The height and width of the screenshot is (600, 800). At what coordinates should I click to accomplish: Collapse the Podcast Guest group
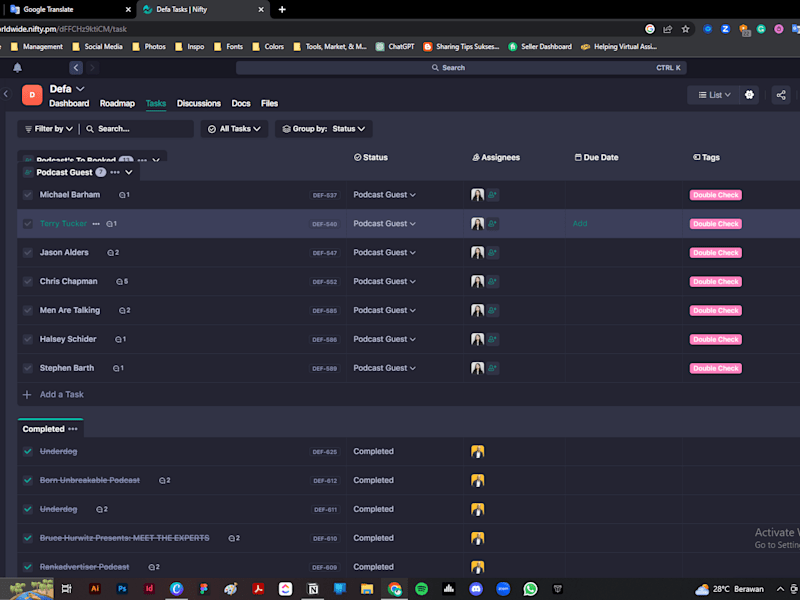[x=129, y=172]
